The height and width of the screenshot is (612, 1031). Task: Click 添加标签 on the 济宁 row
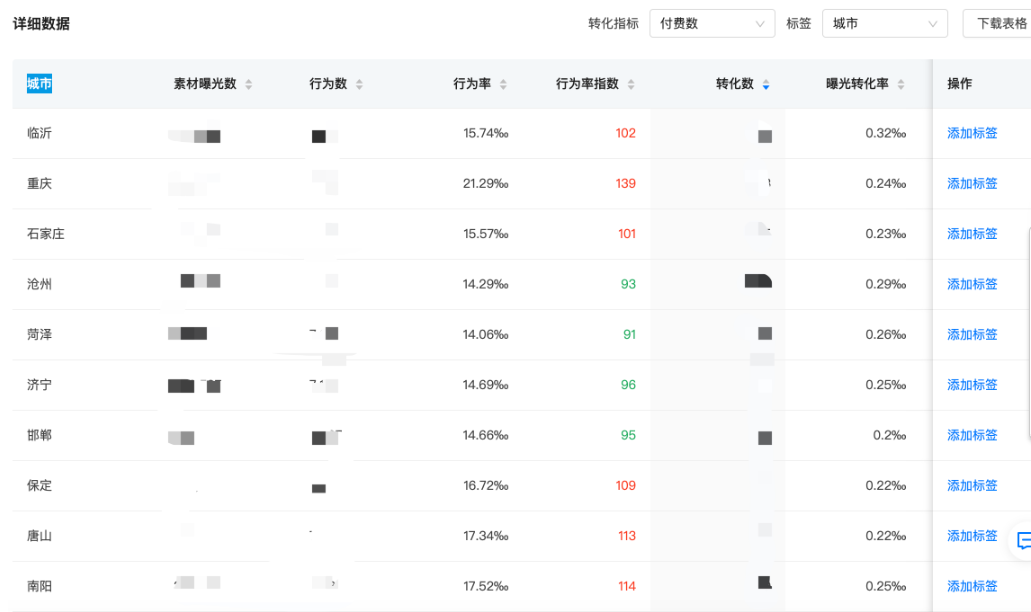pos(970,384)
